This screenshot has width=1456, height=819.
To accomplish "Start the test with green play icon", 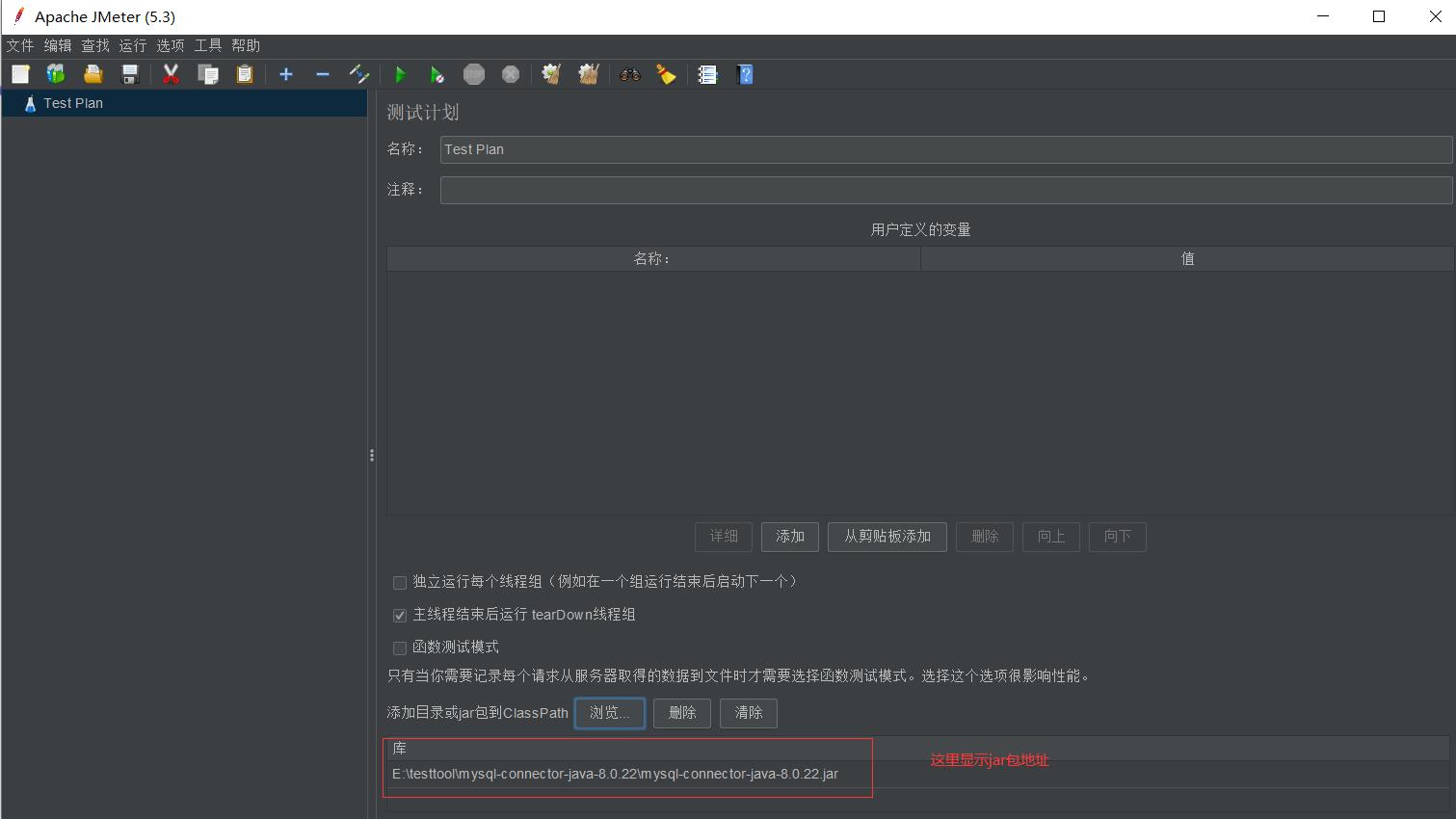I will tap(401, 74).
